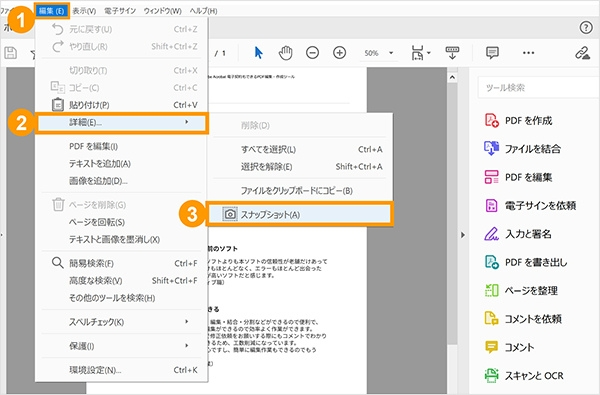This screenshot has width=600, height=395.
Task: Open the 電子サインを依頼 tool
Action: (530, 206)
